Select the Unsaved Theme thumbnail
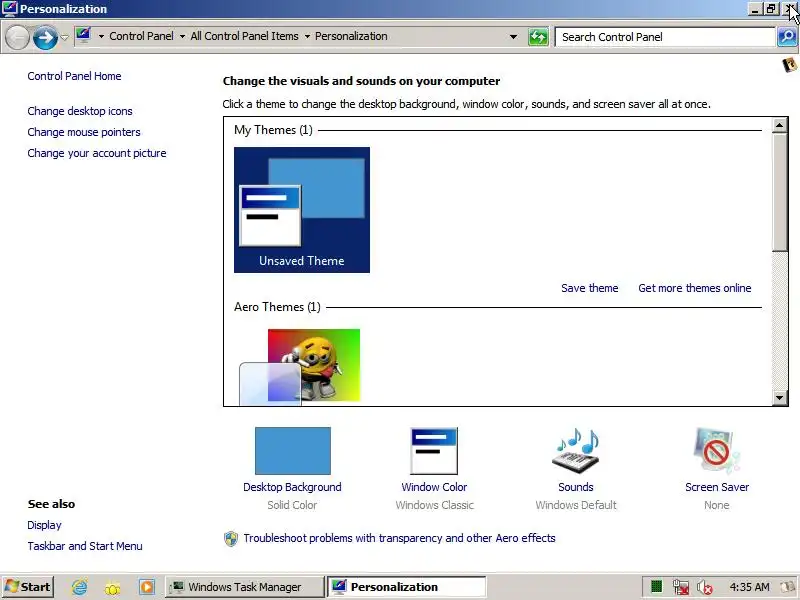This screenshot has width=800, height=600. (302, 210)
